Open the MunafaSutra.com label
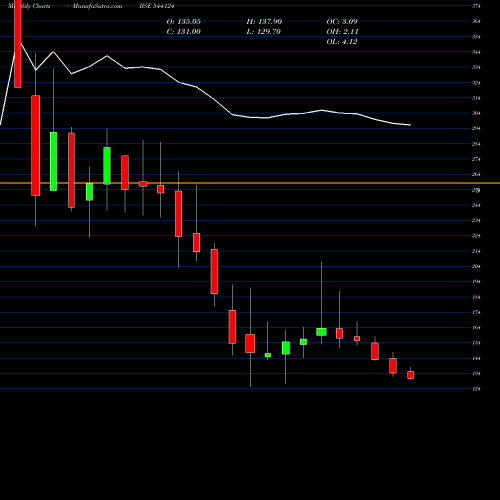500x500 pixels. (97, 6)
